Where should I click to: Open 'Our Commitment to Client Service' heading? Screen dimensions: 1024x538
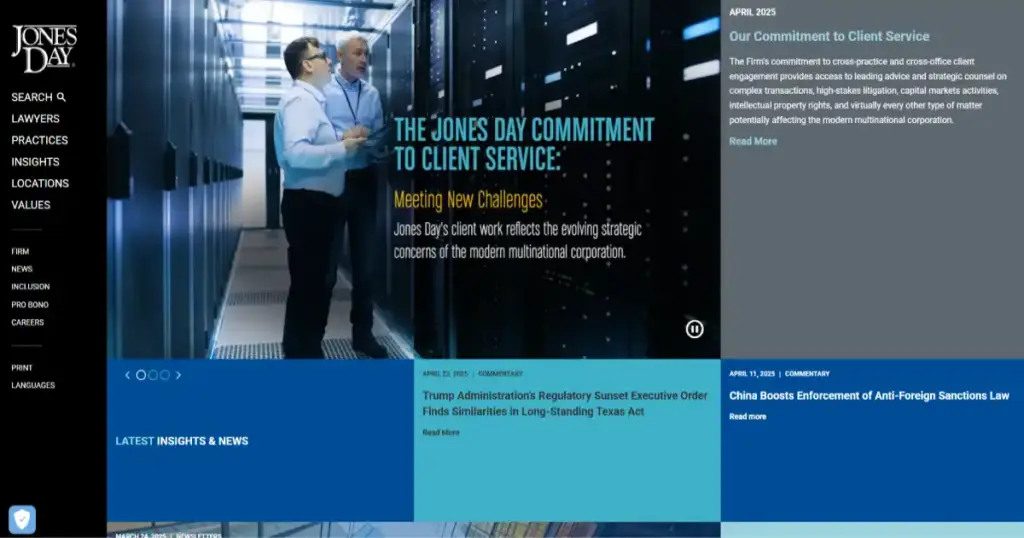[829, 37]
